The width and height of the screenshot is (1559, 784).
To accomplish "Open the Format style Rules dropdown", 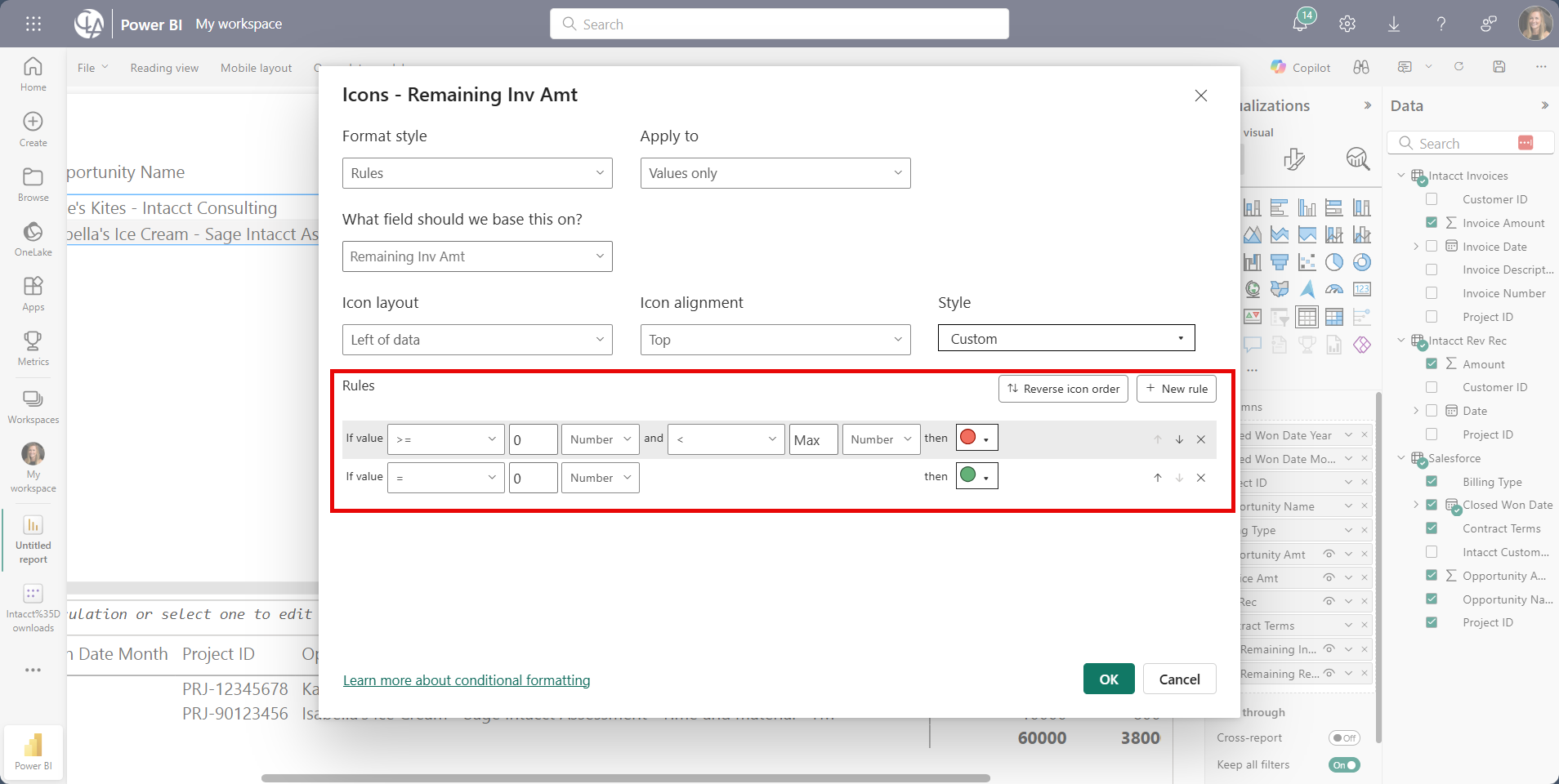I will (477, 173).
